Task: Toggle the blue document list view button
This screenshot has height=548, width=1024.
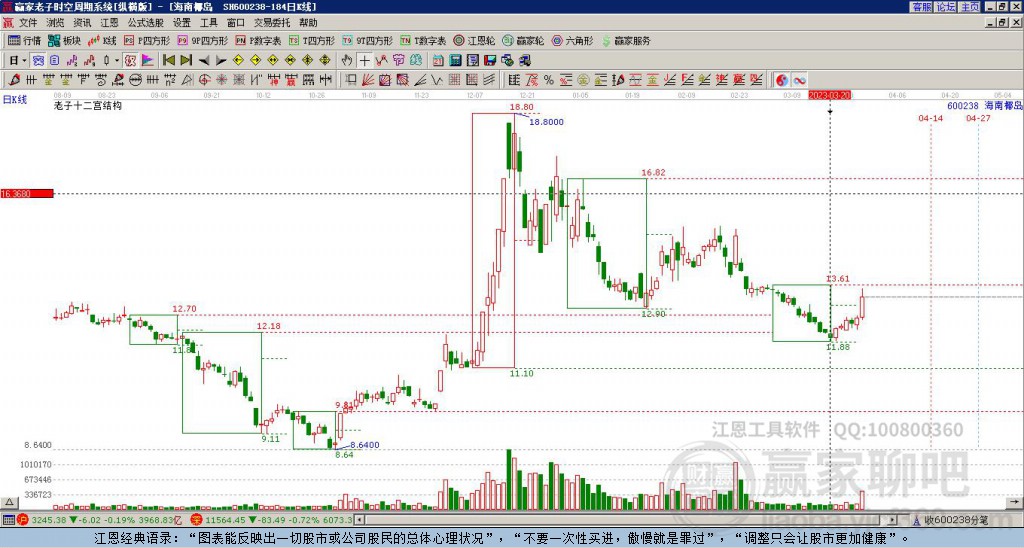Action: coord(55,61)
